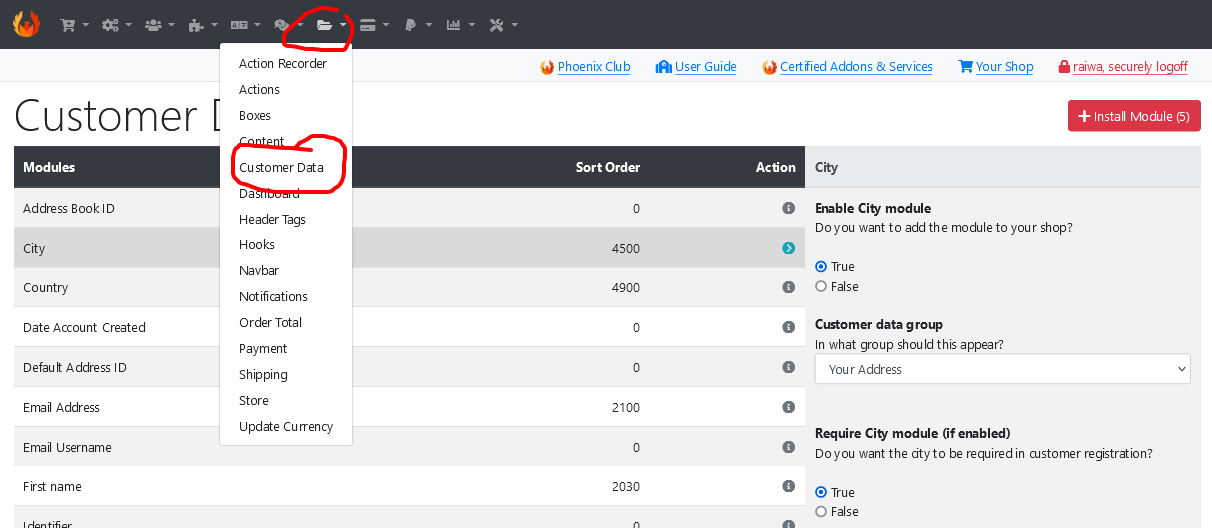Open the User Guide link

[696, 67]
